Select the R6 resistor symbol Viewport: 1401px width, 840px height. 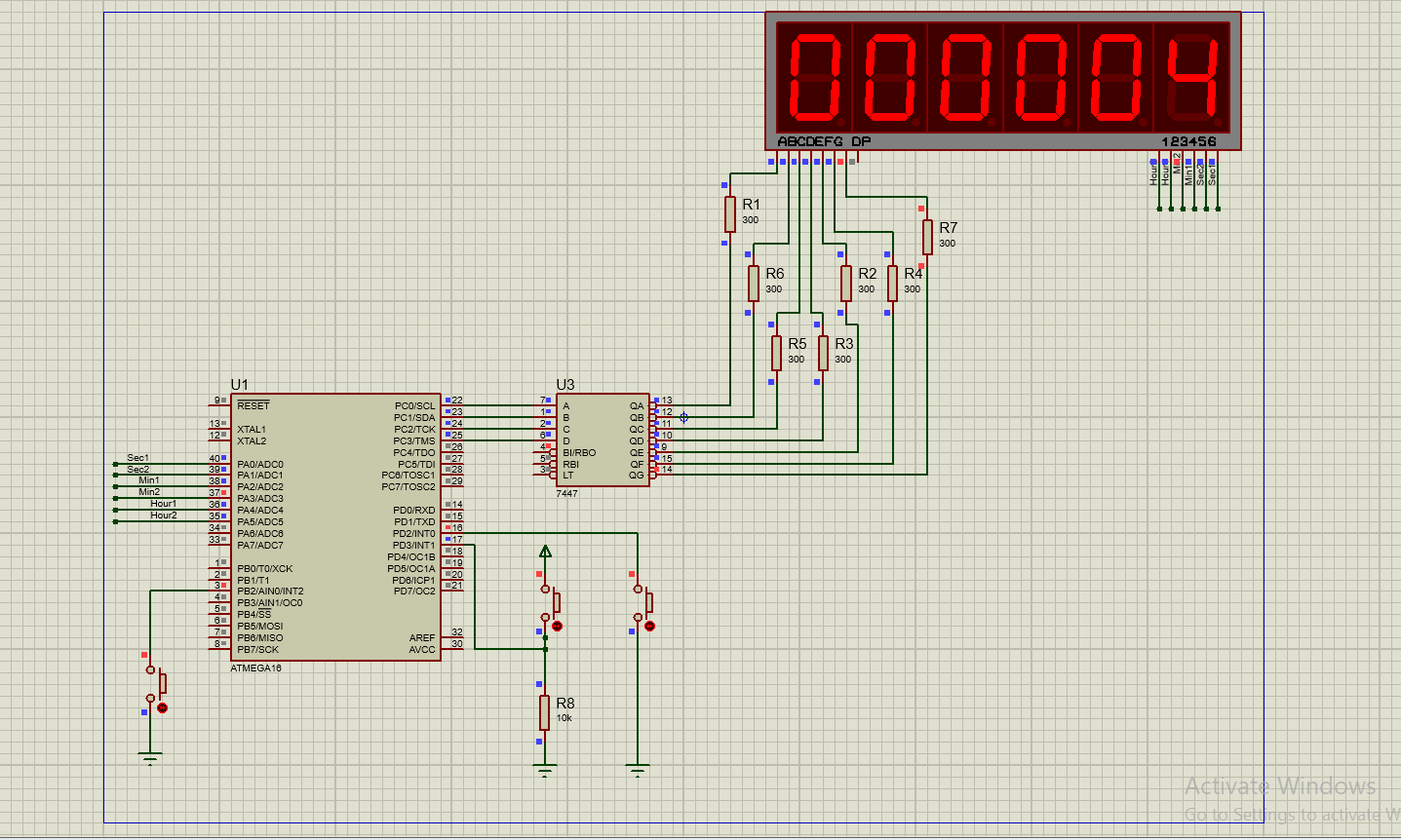[753, 284]
